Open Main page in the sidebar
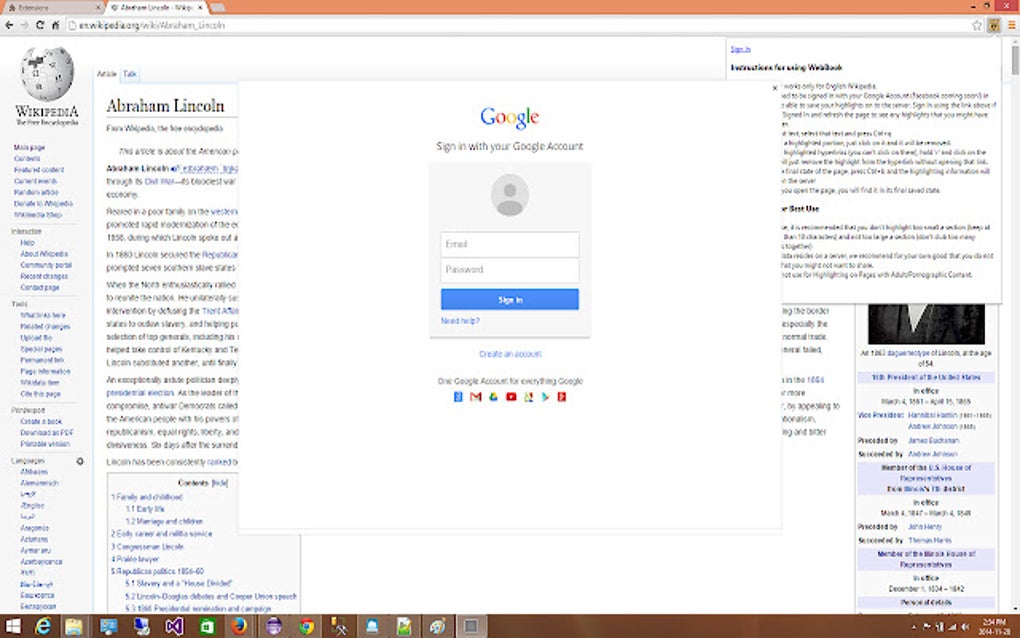 tap(29, 148)
